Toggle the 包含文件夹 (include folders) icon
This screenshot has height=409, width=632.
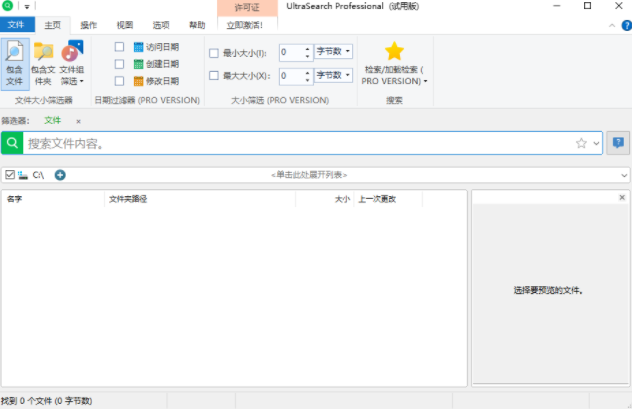(43, 64)
